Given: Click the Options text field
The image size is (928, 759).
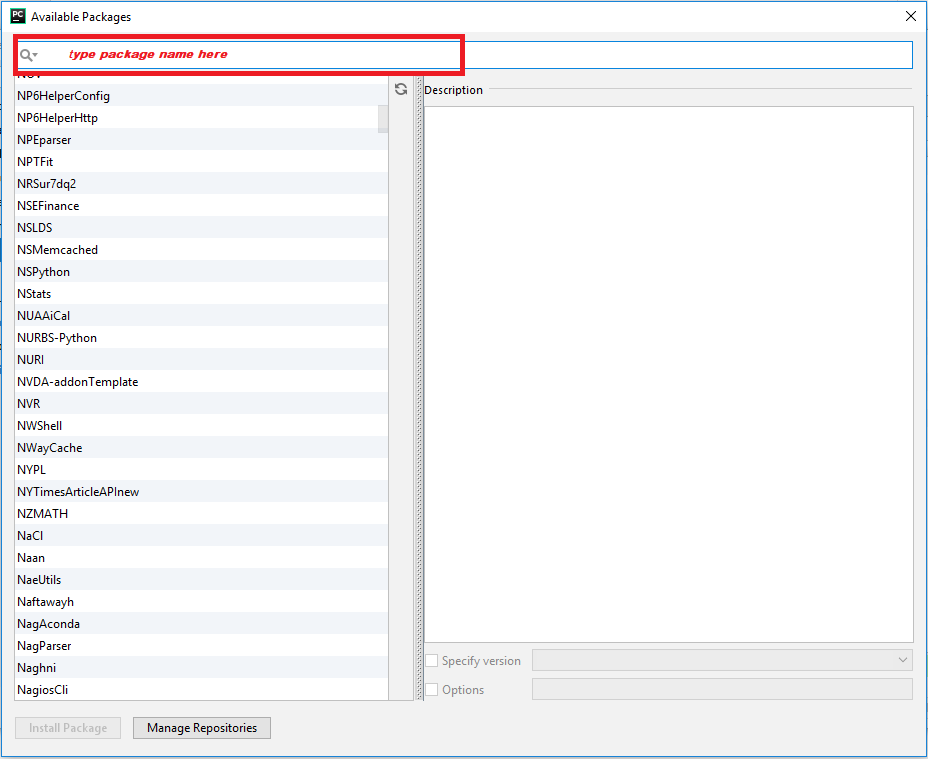Looking at the screenshot, I should coord(722,689).
